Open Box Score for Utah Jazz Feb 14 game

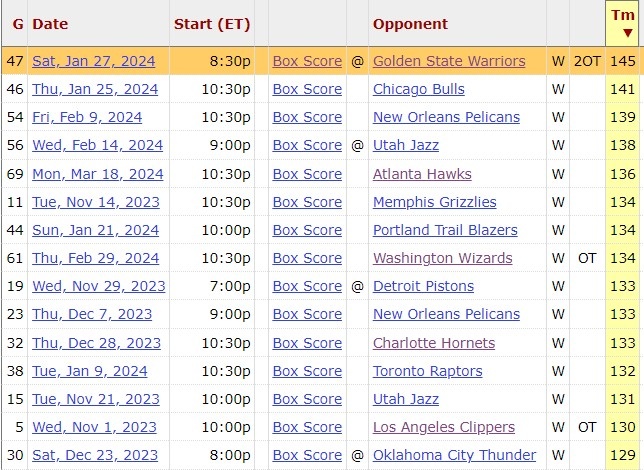(307, 145)
